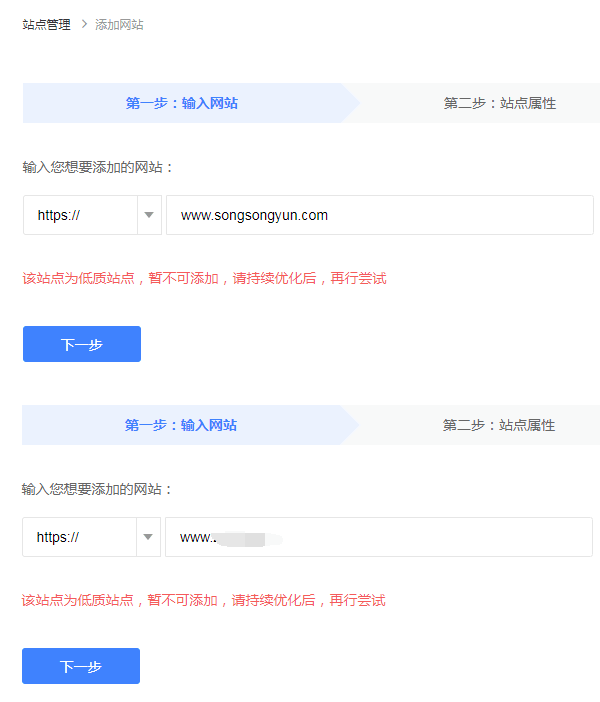
Task: Open the protocol dropdown beside www.songsongyun.com
Action: (92, 215)
